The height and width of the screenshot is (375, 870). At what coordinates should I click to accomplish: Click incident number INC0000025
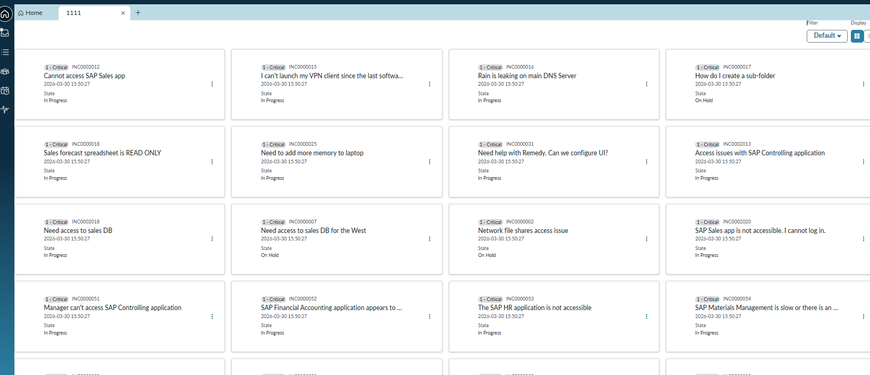pyautogui.click(x=303, y=144)
